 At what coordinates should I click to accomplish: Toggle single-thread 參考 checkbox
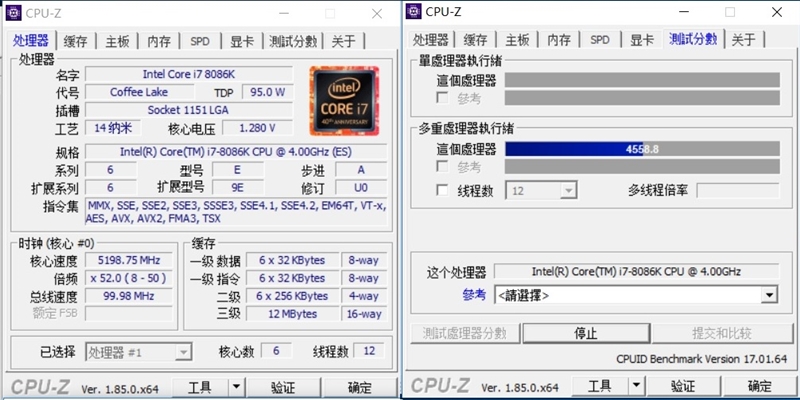click(x=442, y=98)
